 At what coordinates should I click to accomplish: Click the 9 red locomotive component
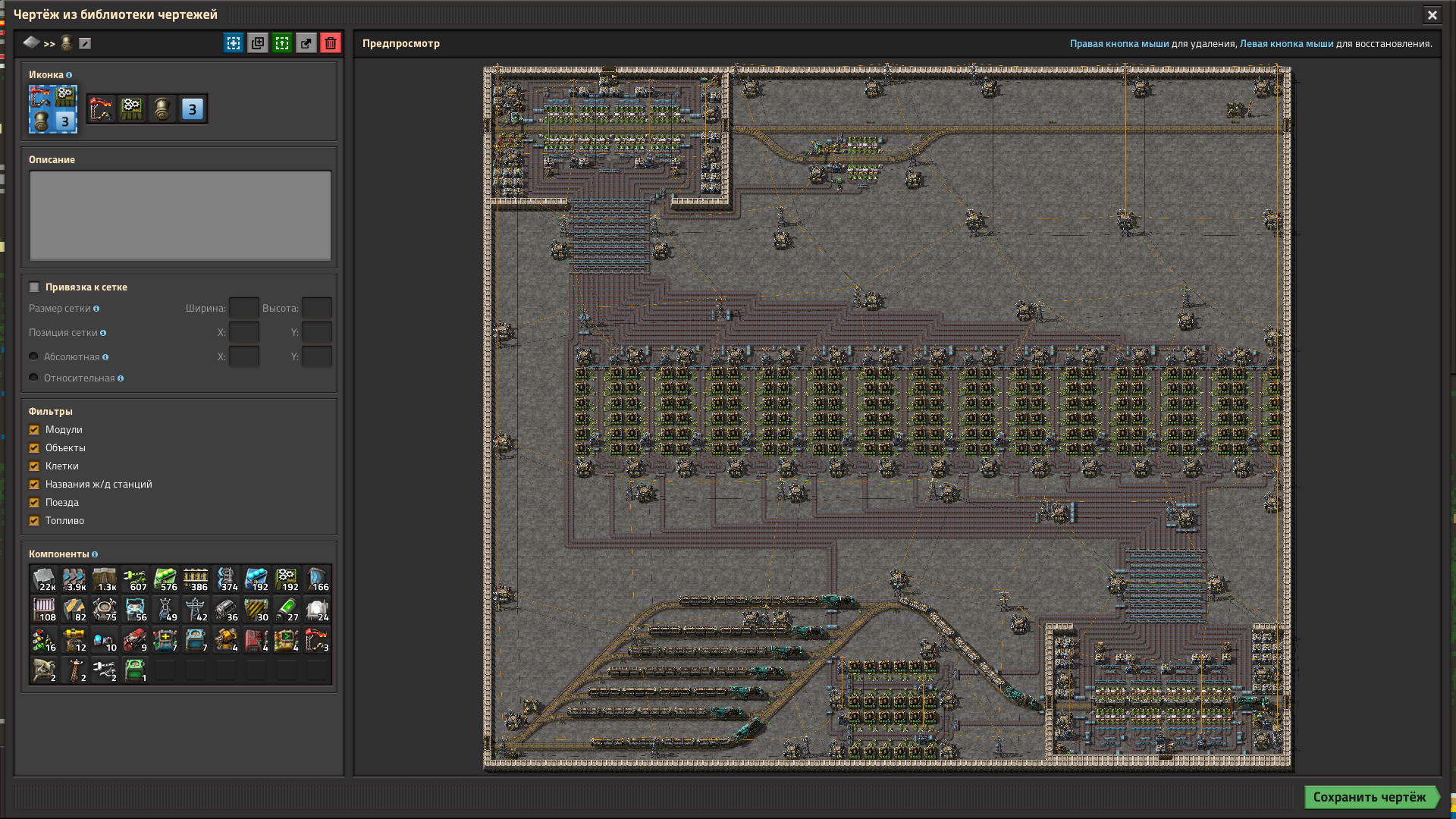[x=135, y=640]
